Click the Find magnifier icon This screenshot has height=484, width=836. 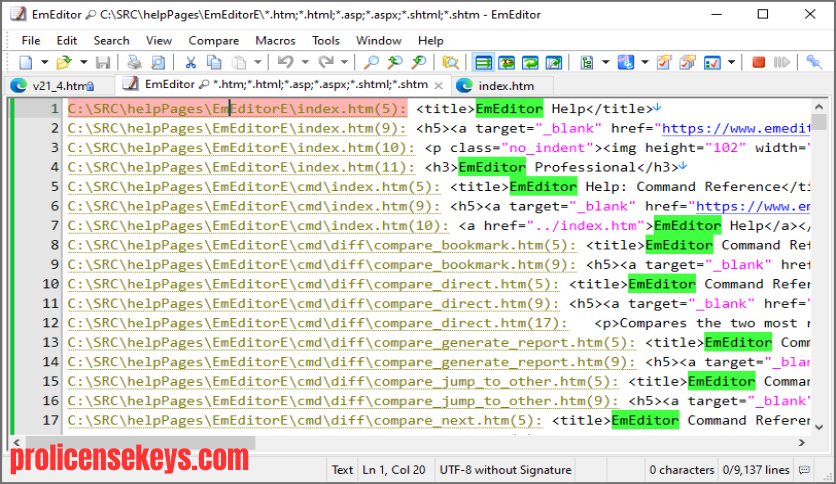pyautogui.click(x=371, y=62)
